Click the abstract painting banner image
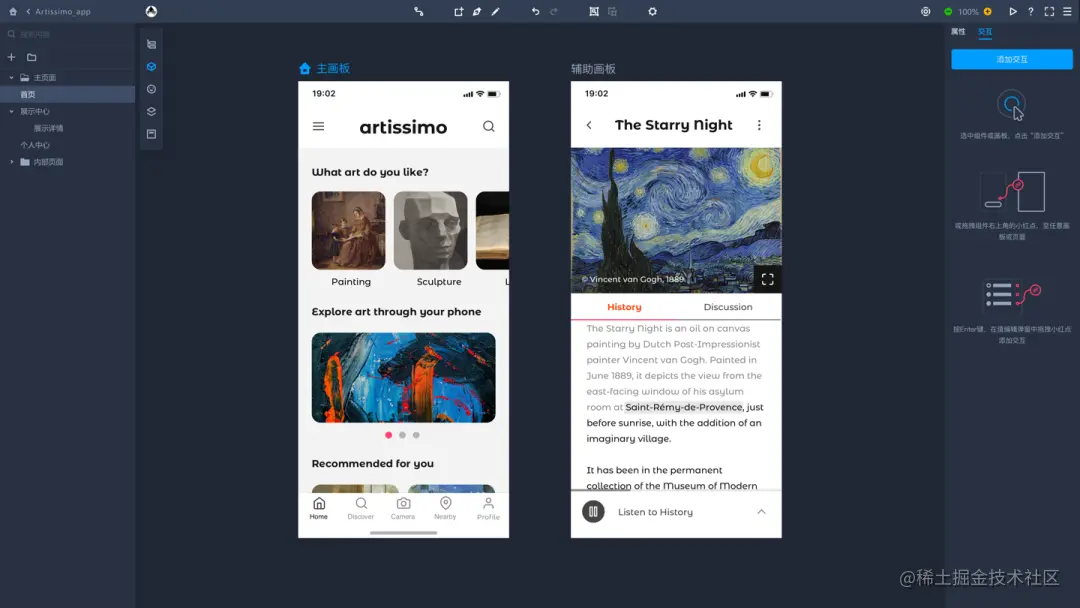 404,377
